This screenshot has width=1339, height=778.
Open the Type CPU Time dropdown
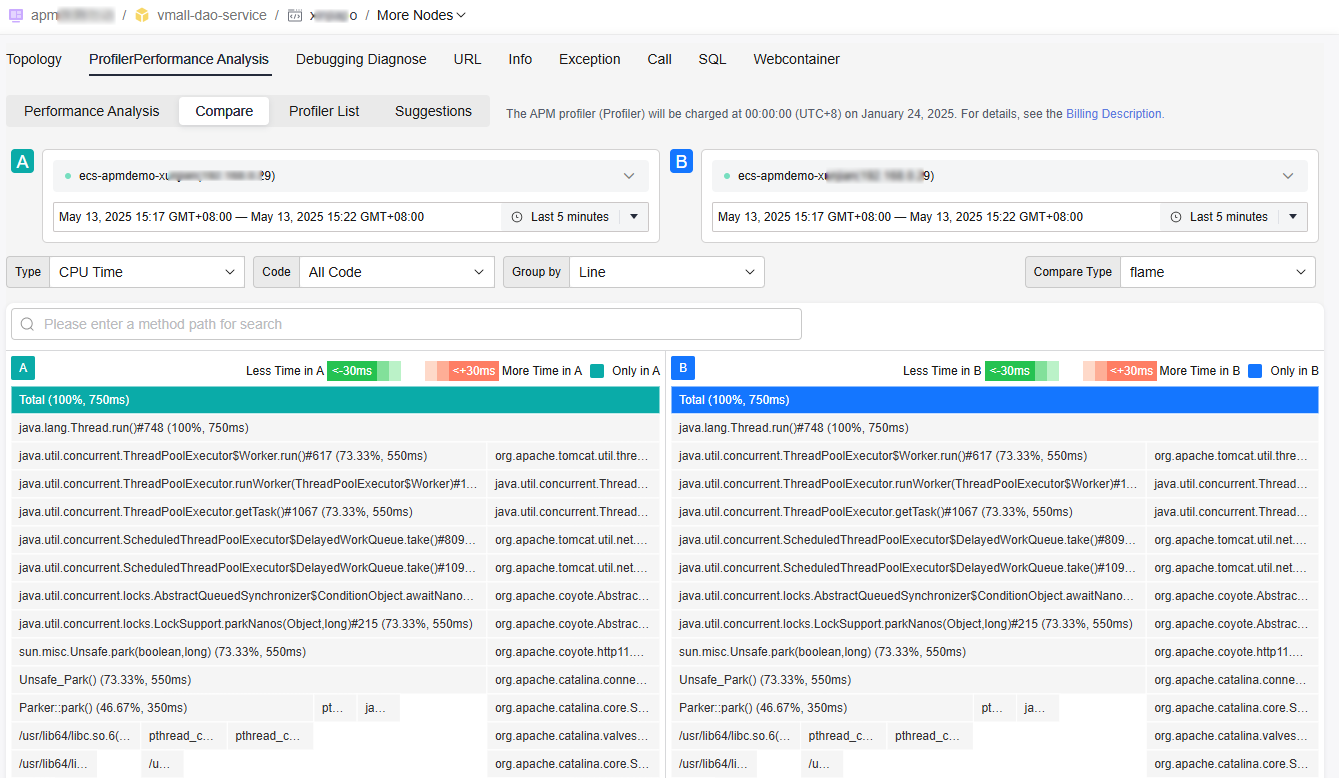(x=147, y=272)
